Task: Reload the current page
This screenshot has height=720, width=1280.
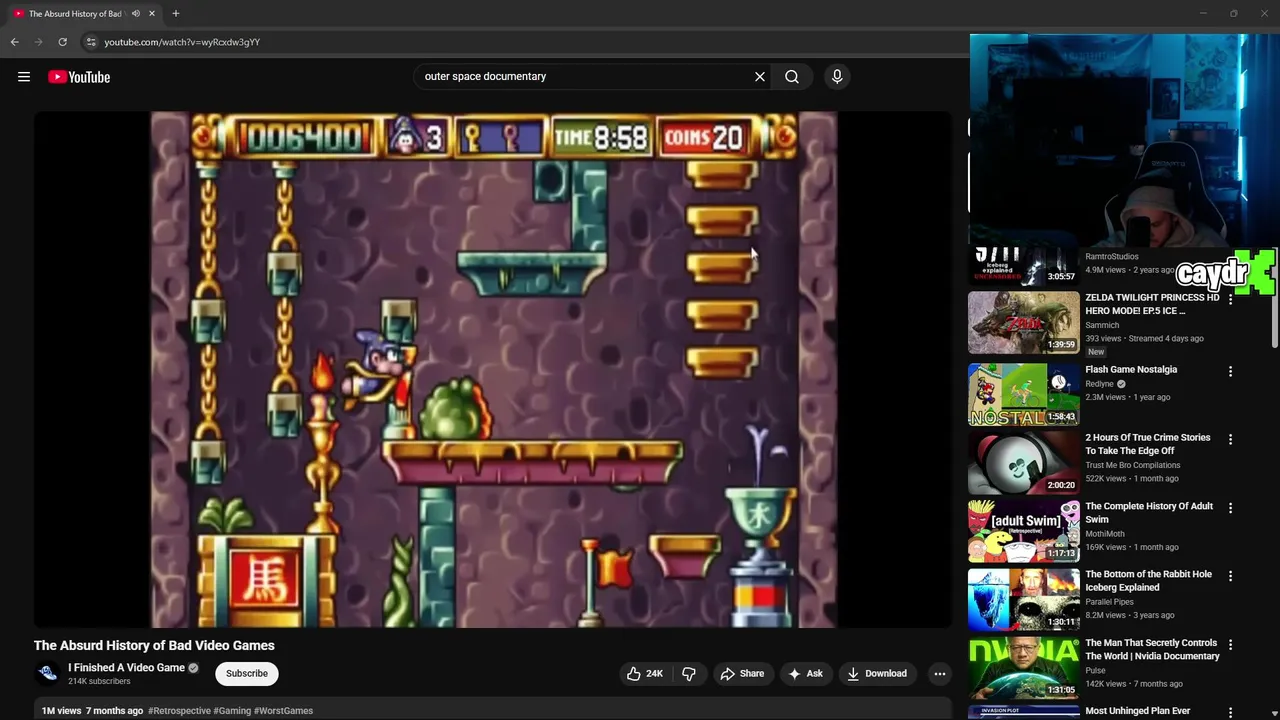Action: [62, 42]
